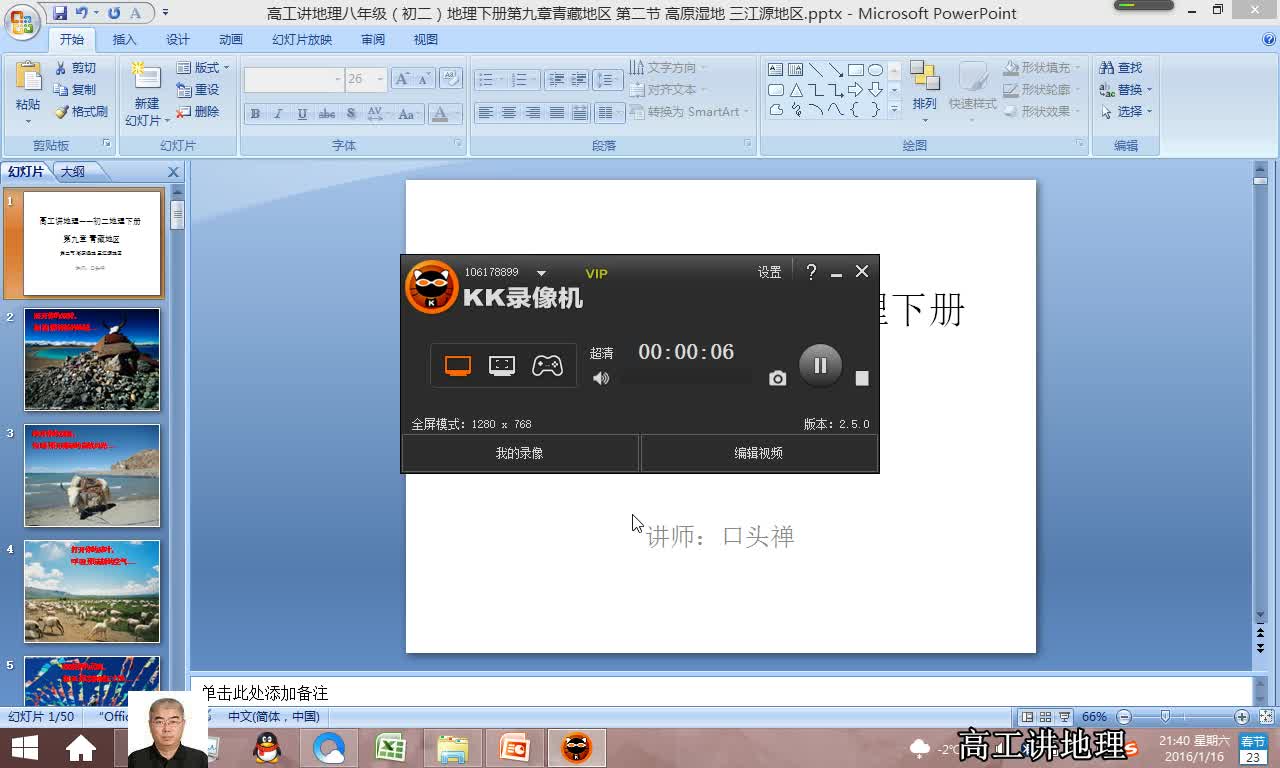
Task: Choose full screen recording mode in KK recorder
Action: tap(458, 366)
